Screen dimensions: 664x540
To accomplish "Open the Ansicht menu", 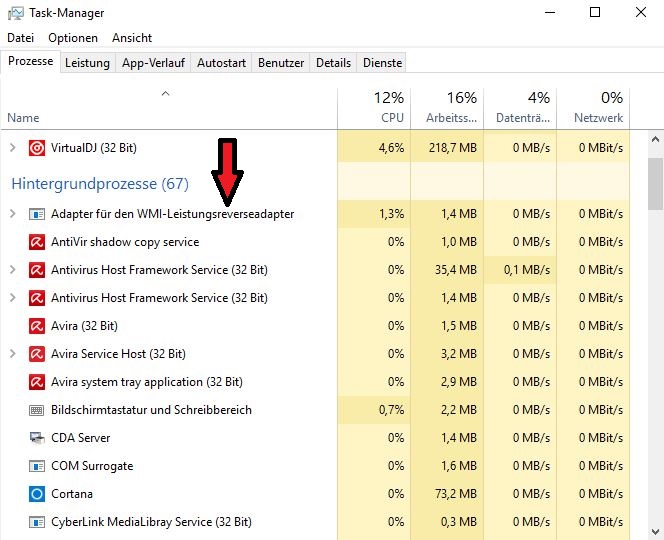I will (132, 38).
